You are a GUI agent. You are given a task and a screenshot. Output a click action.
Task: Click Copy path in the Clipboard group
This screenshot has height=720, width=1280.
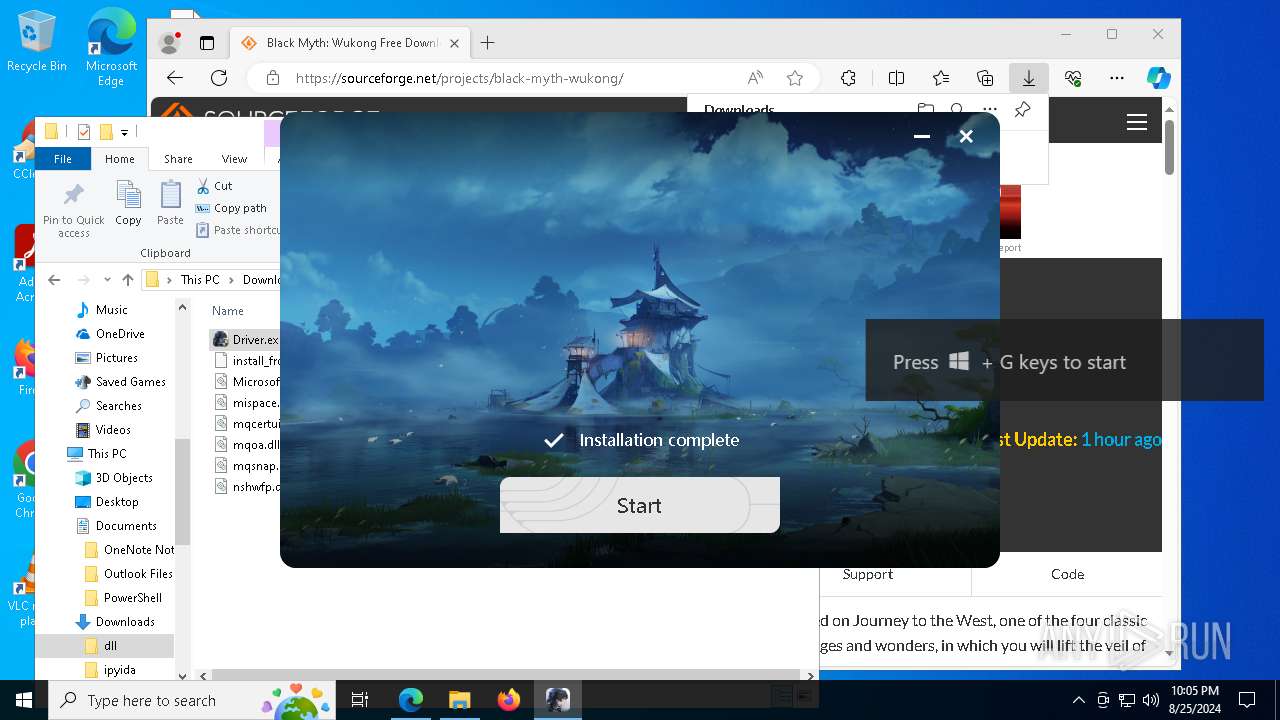[231, 208]
